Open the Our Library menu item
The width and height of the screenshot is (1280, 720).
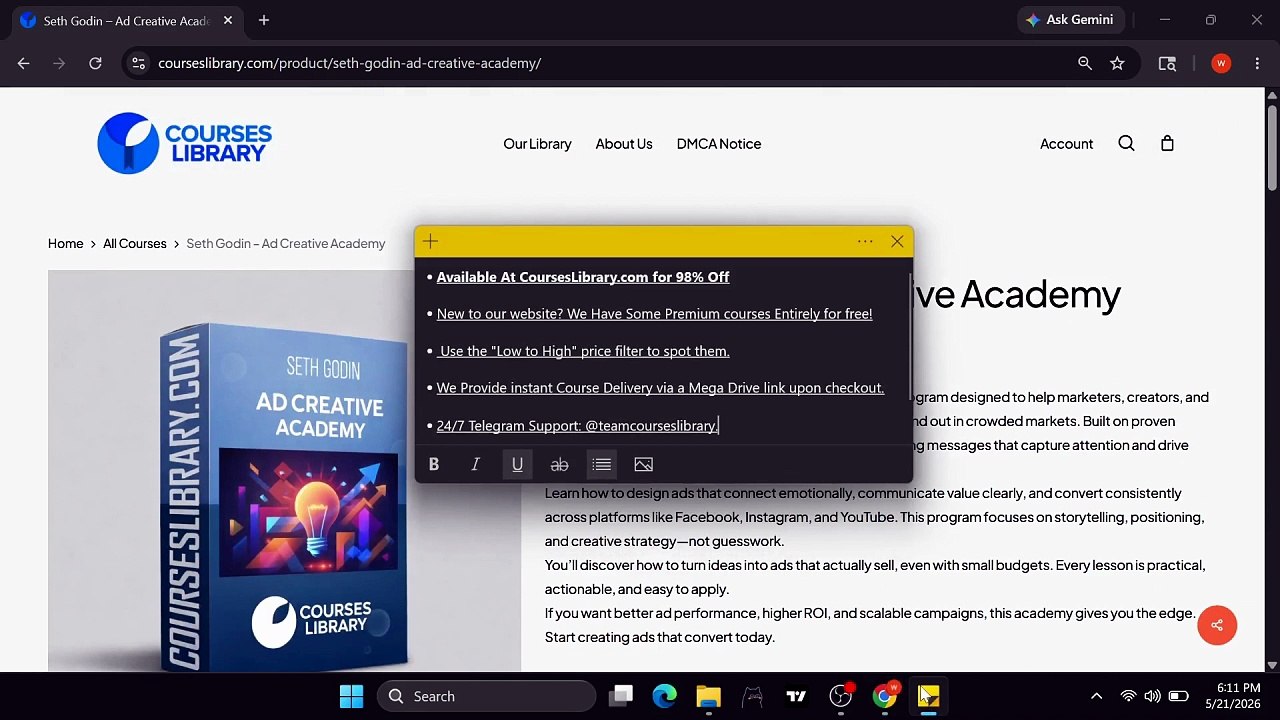pos(537,144)
